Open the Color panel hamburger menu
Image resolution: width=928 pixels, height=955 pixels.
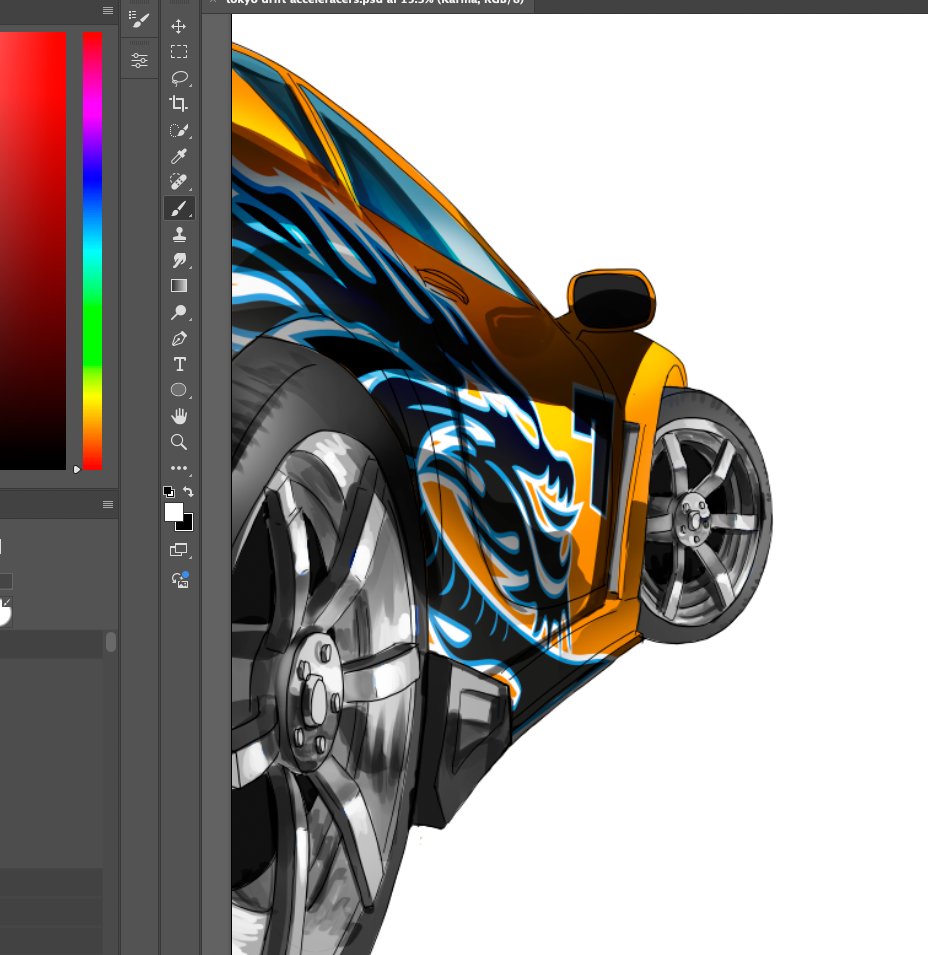point(108,10)
